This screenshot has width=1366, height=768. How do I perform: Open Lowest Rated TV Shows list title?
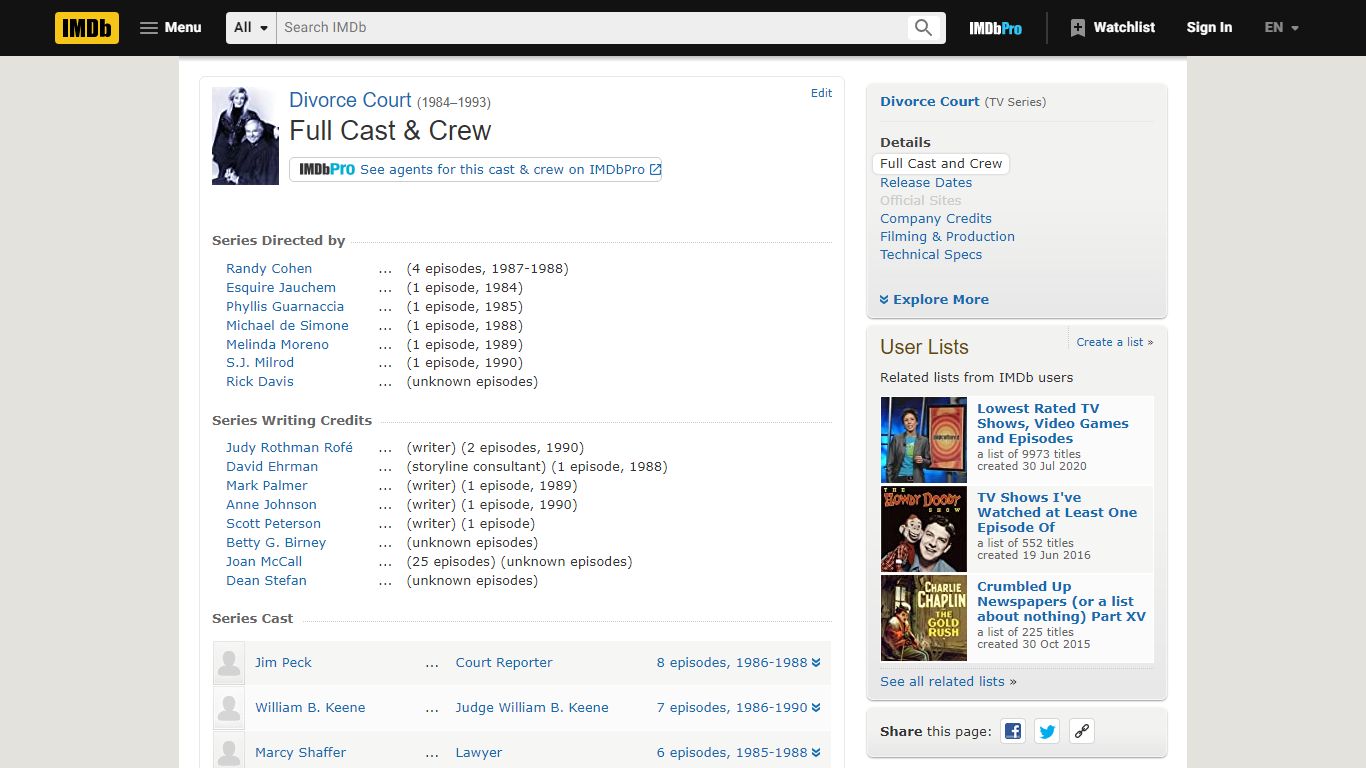pyautogui.click(x=1053, y=423)
